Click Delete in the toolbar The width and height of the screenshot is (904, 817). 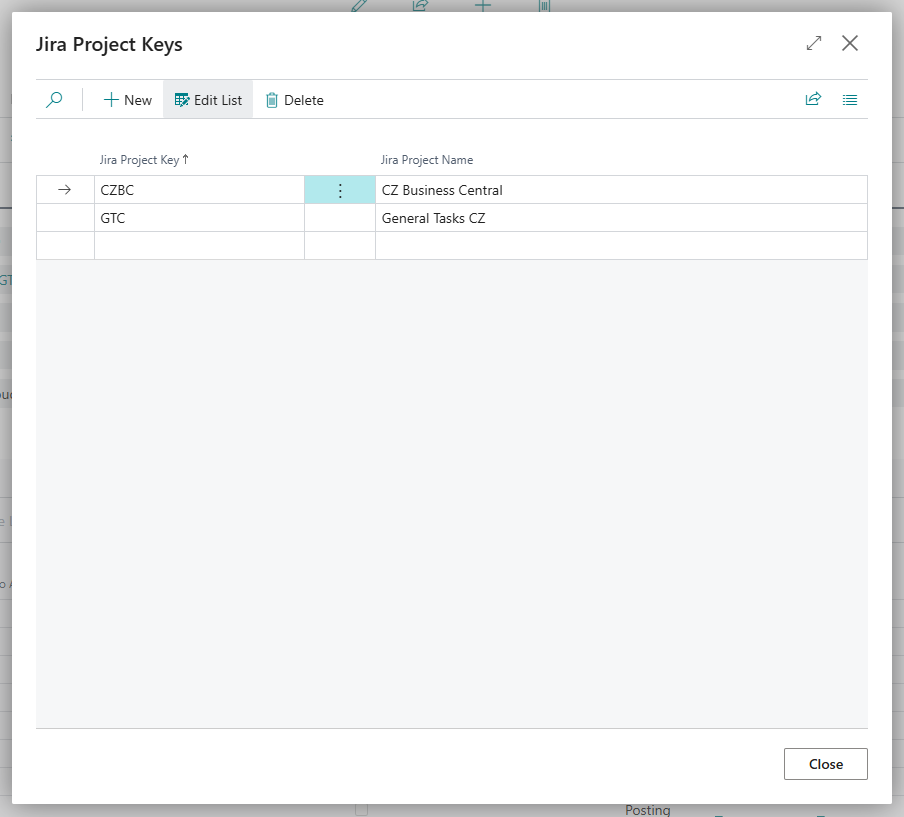point(294,100)
